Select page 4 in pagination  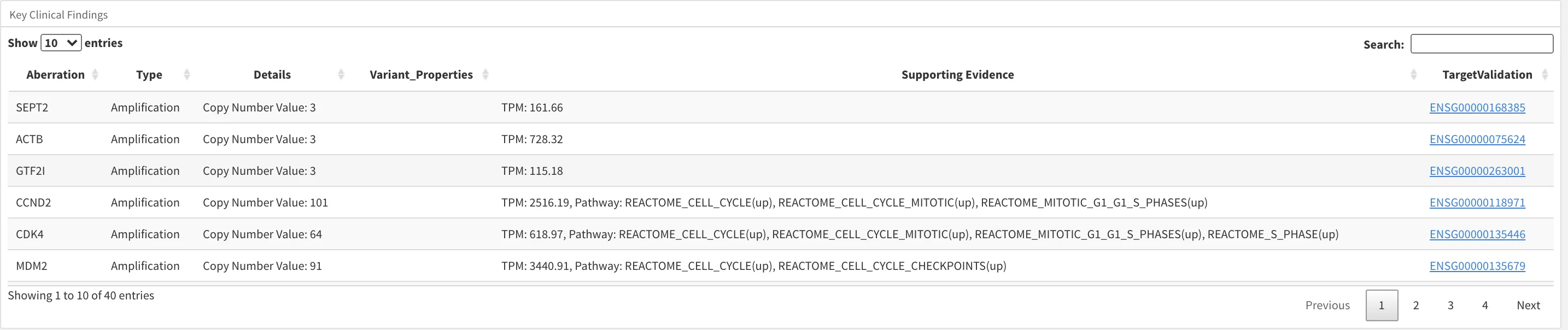[x=1485, y=305]
